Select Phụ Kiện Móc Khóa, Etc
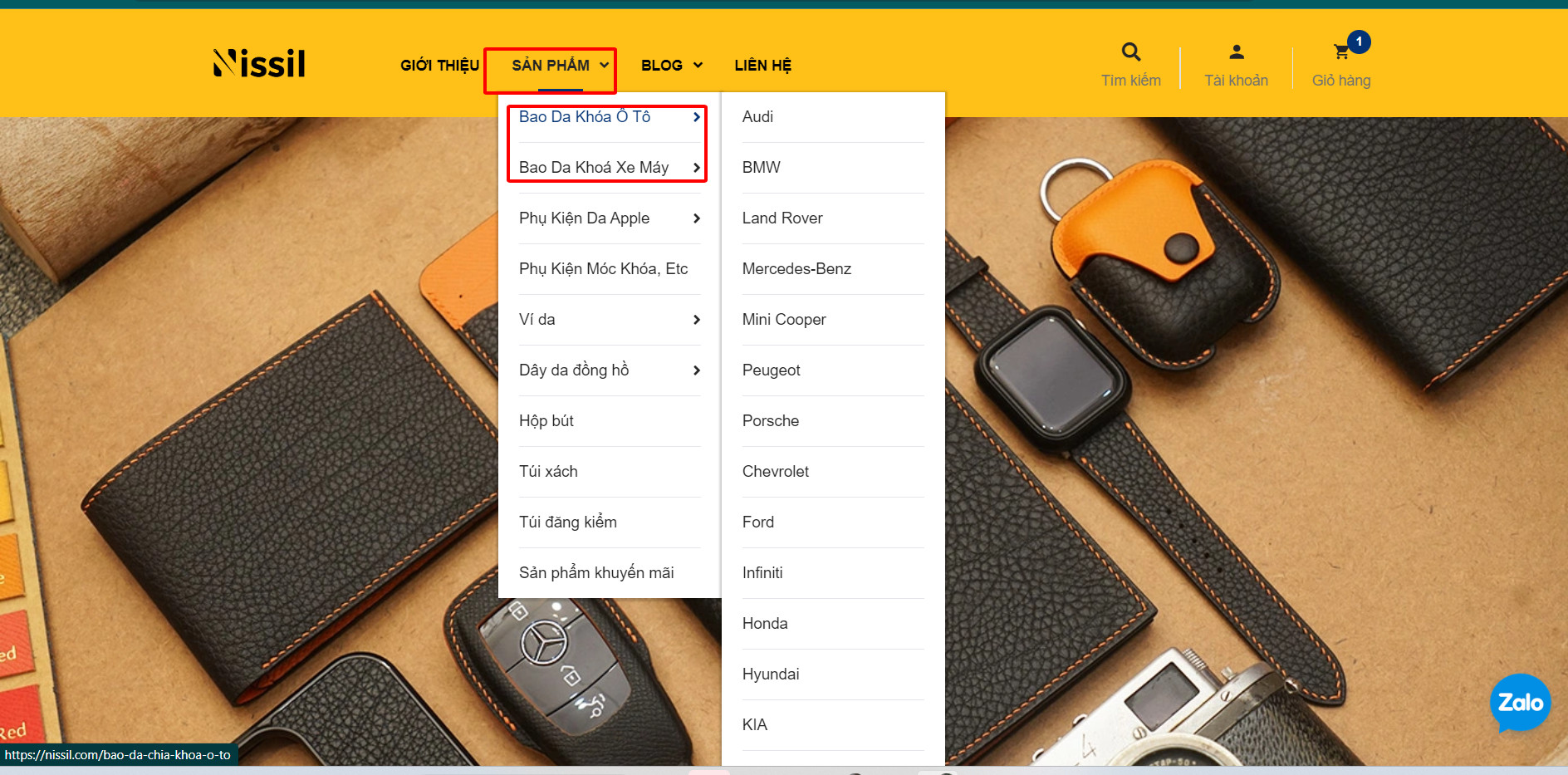Screen dimensions: 1568x775 pyautogui.click(x=603, y=269)
